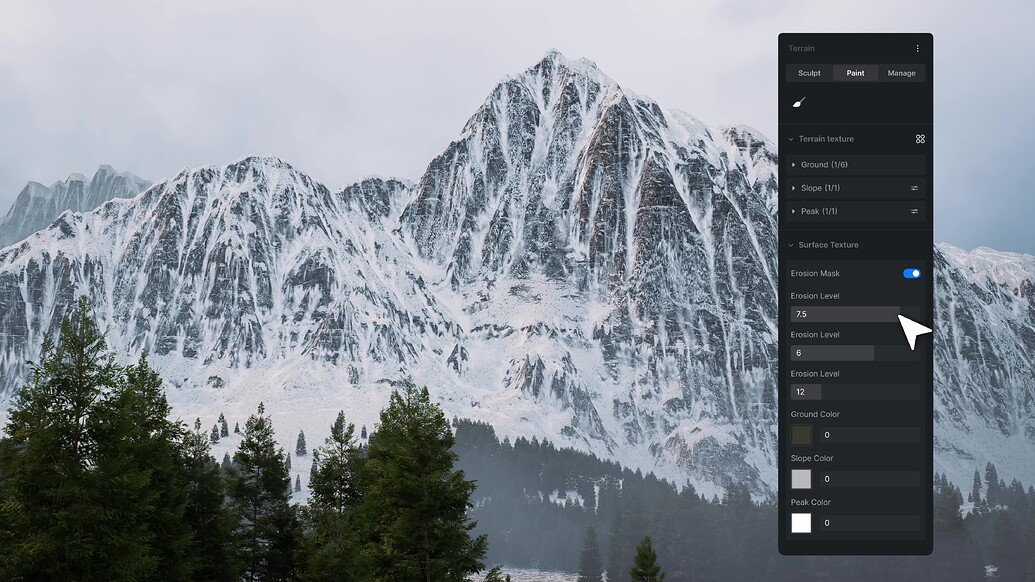Disable the Erosion Mask toggle
1035x582 pixels.
click(x=912, y=272)
